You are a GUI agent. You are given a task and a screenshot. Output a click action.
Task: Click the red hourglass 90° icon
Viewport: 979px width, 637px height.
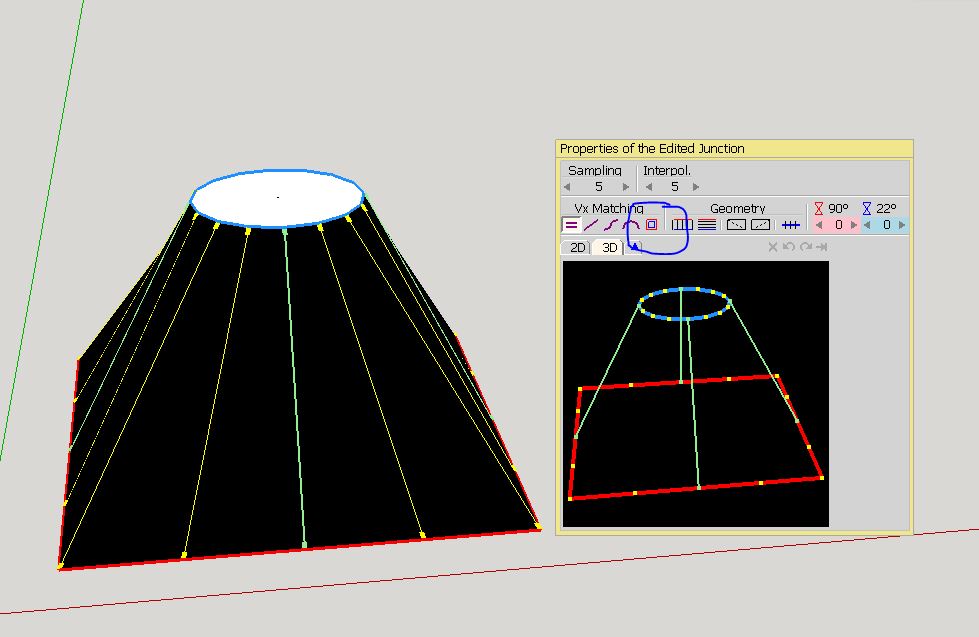(x=819, y=209)
